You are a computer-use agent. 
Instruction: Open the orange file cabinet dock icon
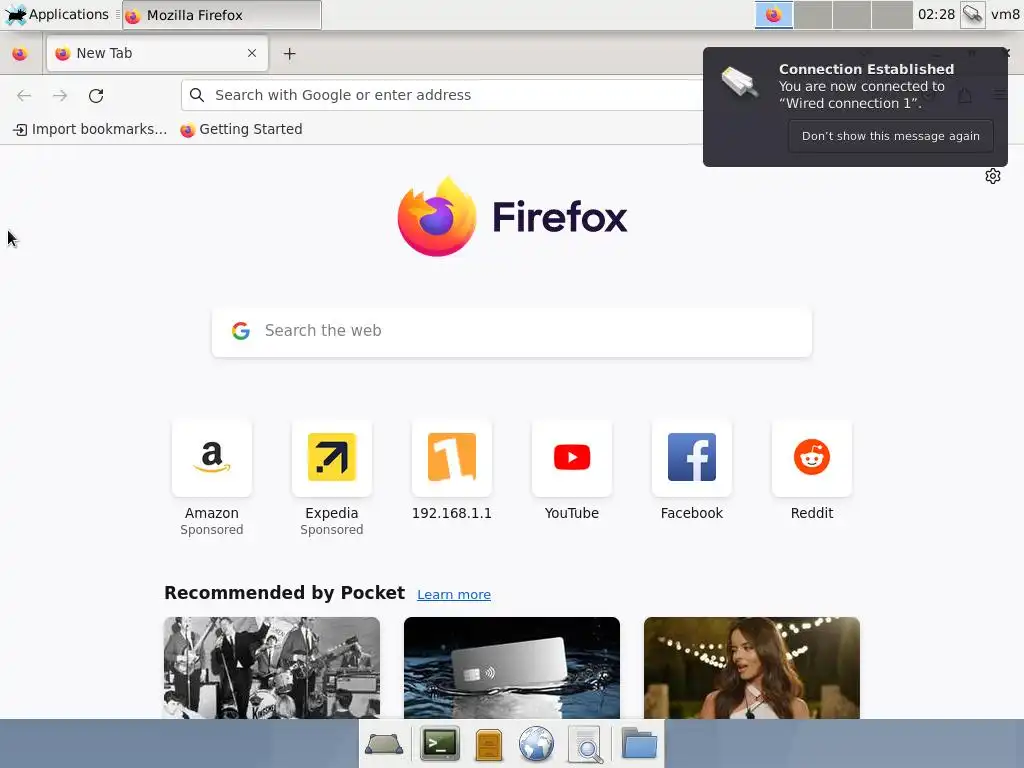tap(488, 745)
